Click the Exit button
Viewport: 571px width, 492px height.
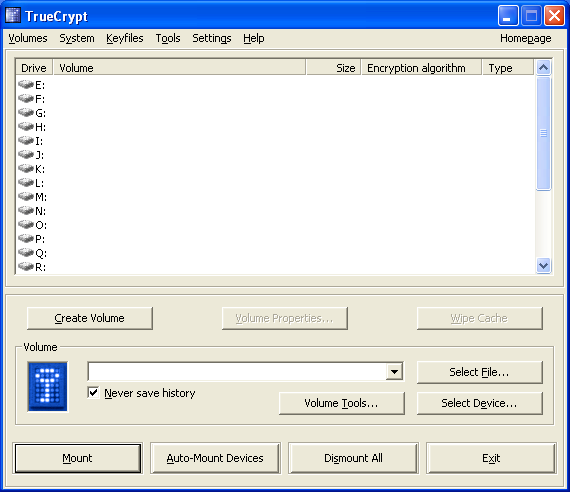(x=491, y=458)
